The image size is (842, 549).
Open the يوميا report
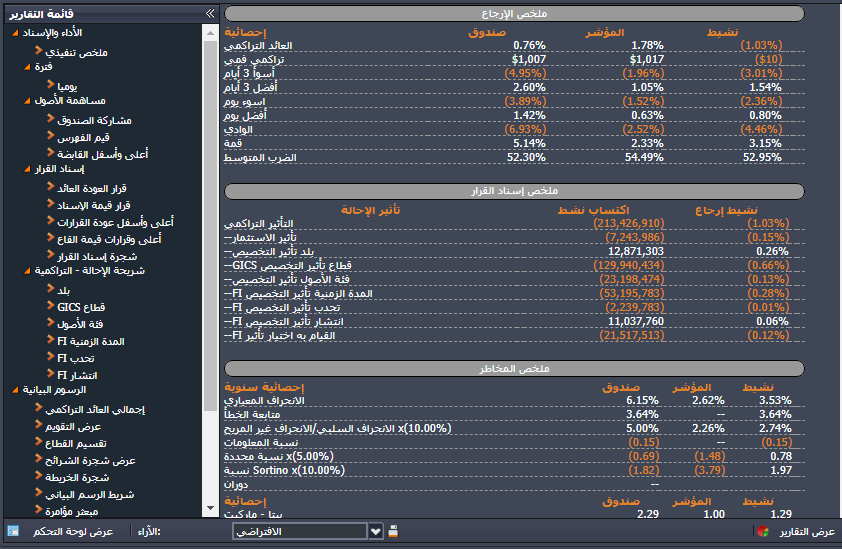[x=68, y=85]
